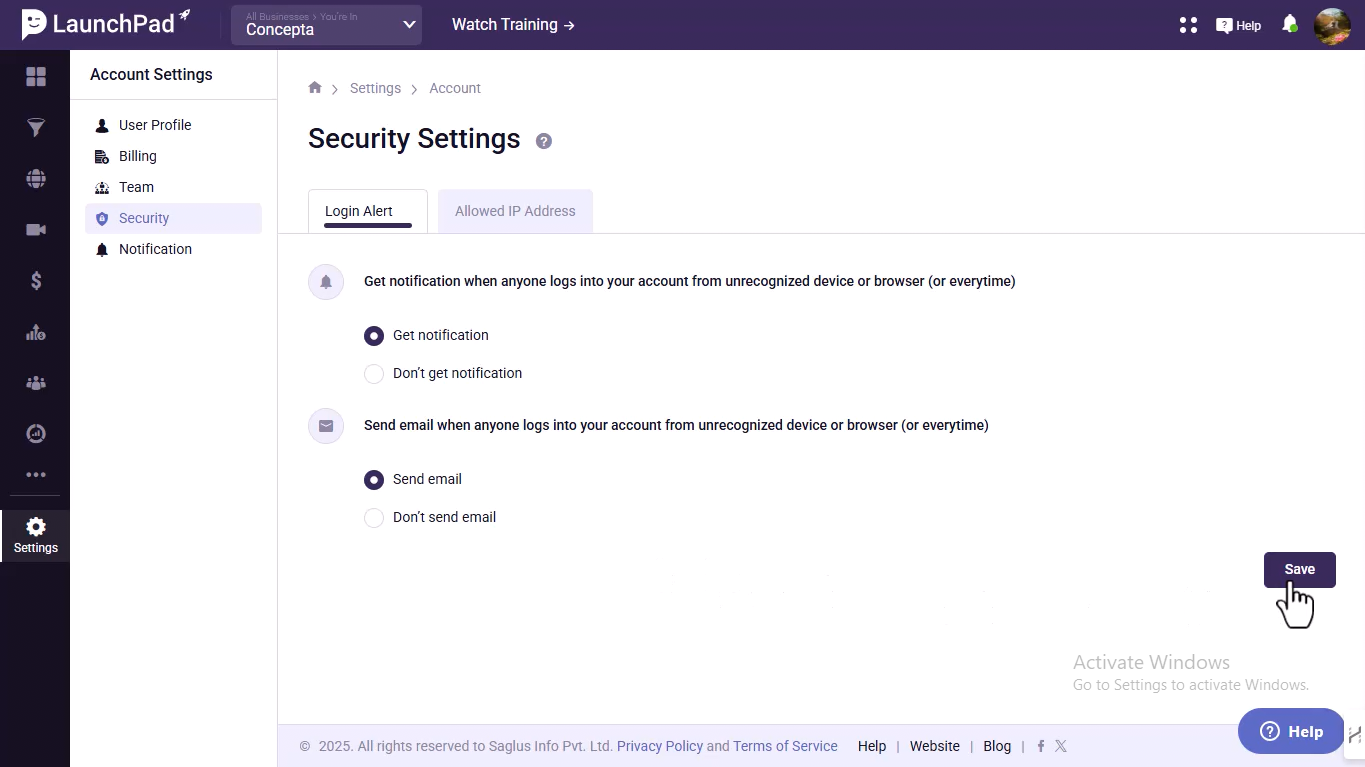The image size is (1365, 767).
Task: Click the footer Website link
Action: coord(935,746)
